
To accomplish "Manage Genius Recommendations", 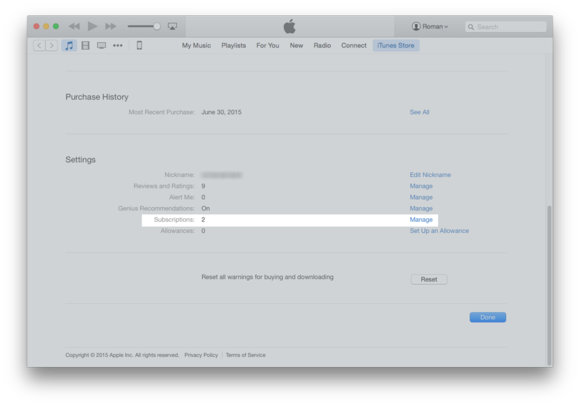I will coord(421,208).
